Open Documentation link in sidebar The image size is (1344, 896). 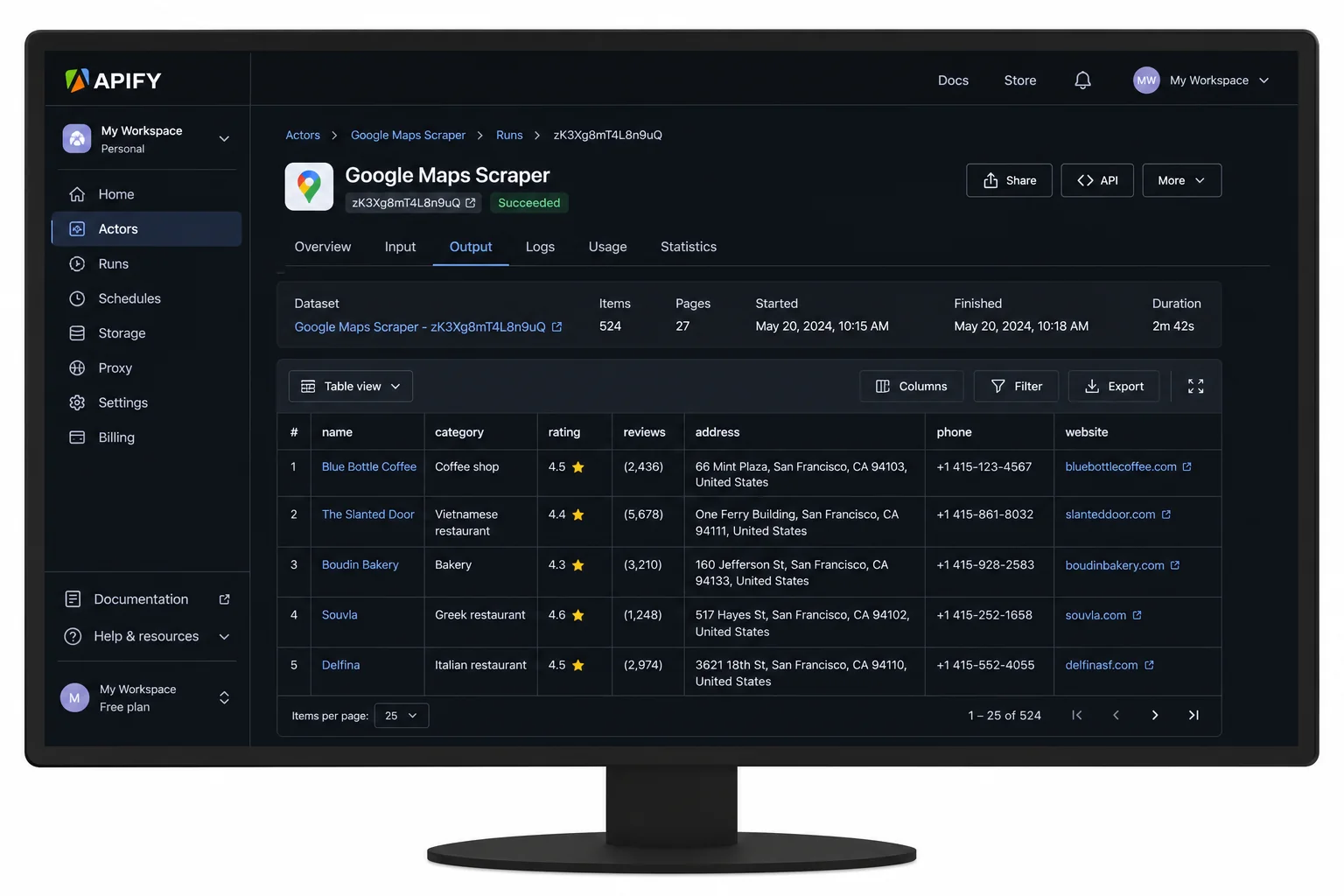click(147, 599)
